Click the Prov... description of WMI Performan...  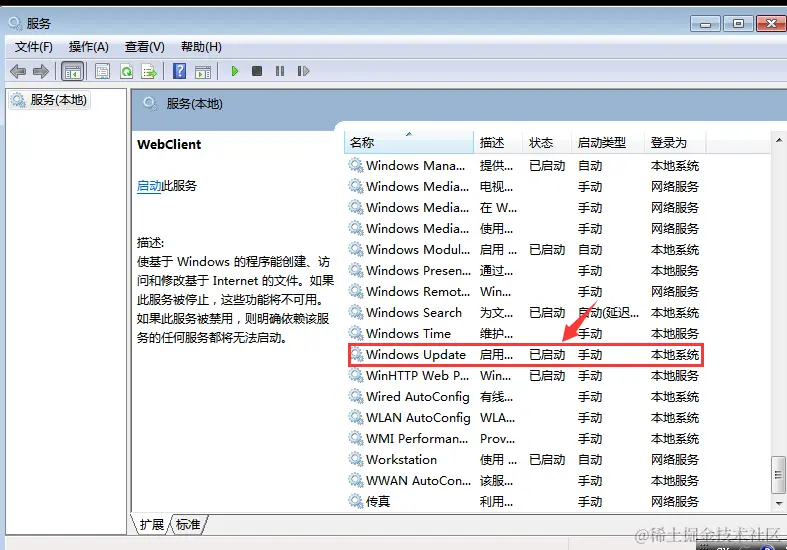click(x=497, y=439)
